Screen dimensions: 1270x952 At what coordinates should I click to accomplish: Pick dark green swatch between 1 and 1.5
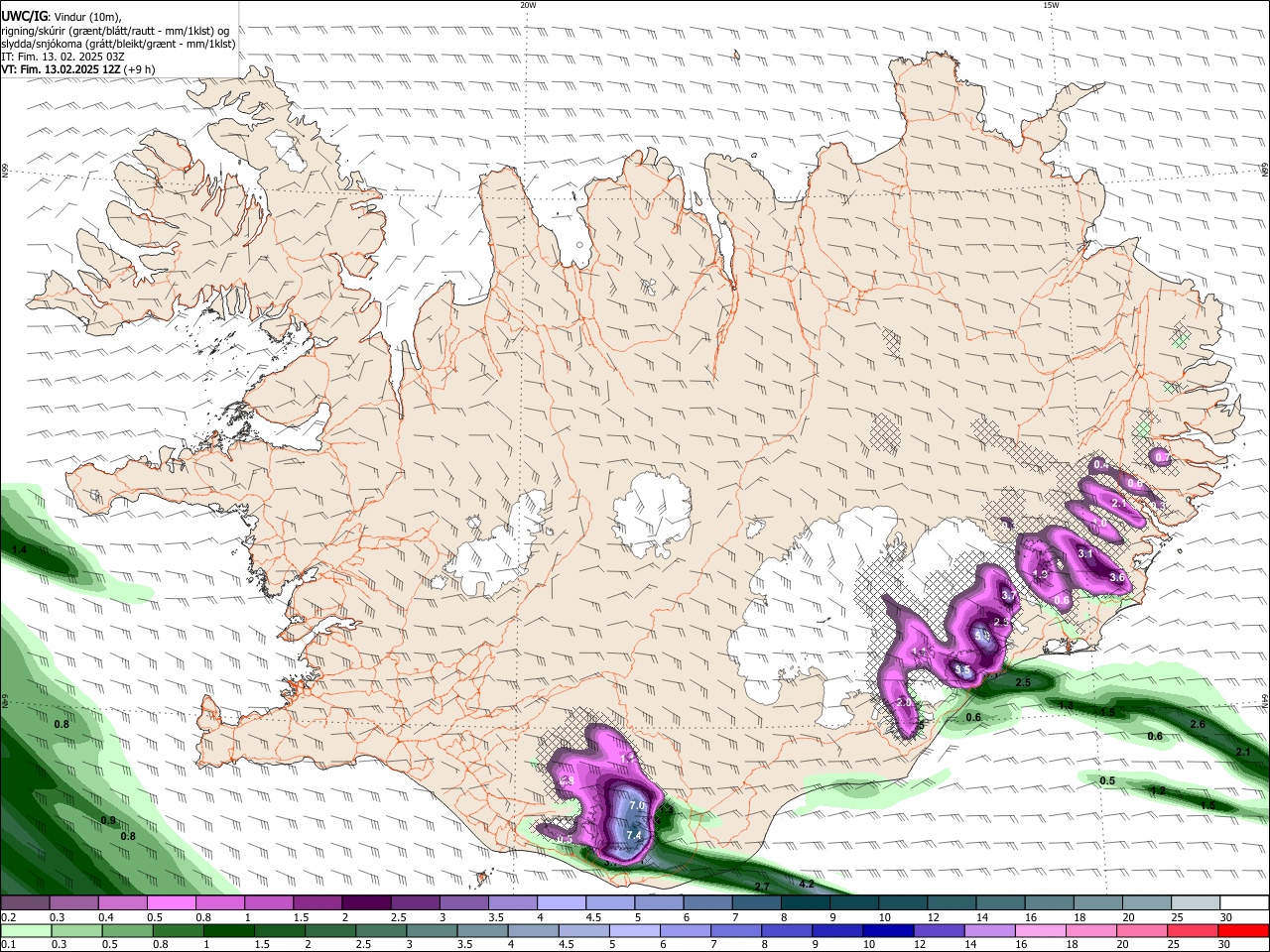(228, 930)
